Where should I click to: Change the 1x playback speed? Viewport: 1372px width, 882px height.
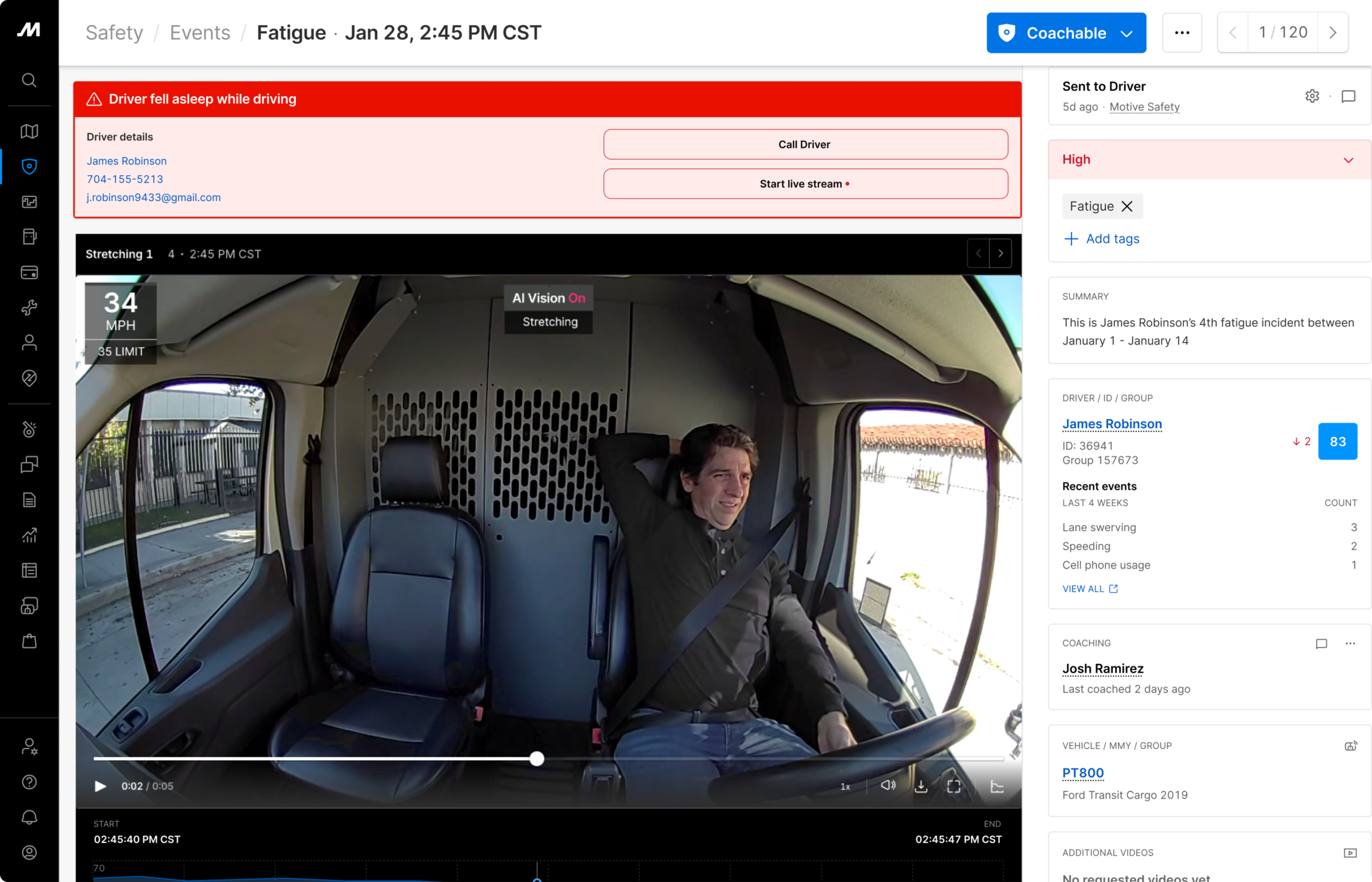click(845, 787)
